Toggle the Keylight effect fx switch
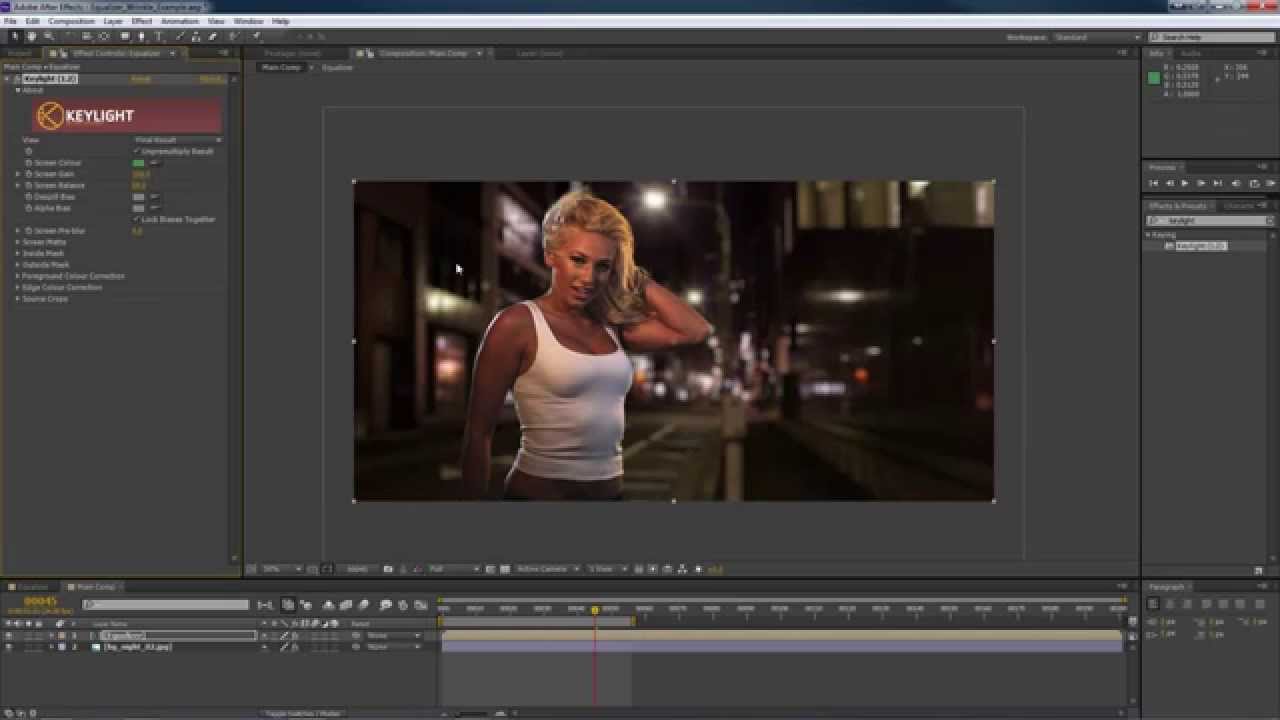1280x720 pixels. [x=19, y=78]
